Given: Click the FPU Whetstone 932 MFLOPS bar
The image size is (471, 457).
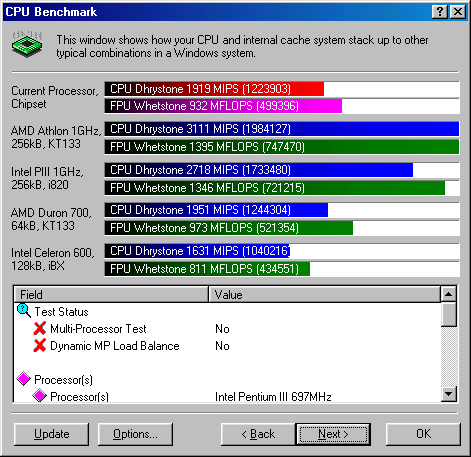Looking at the screenshot, I should (223, 106).
